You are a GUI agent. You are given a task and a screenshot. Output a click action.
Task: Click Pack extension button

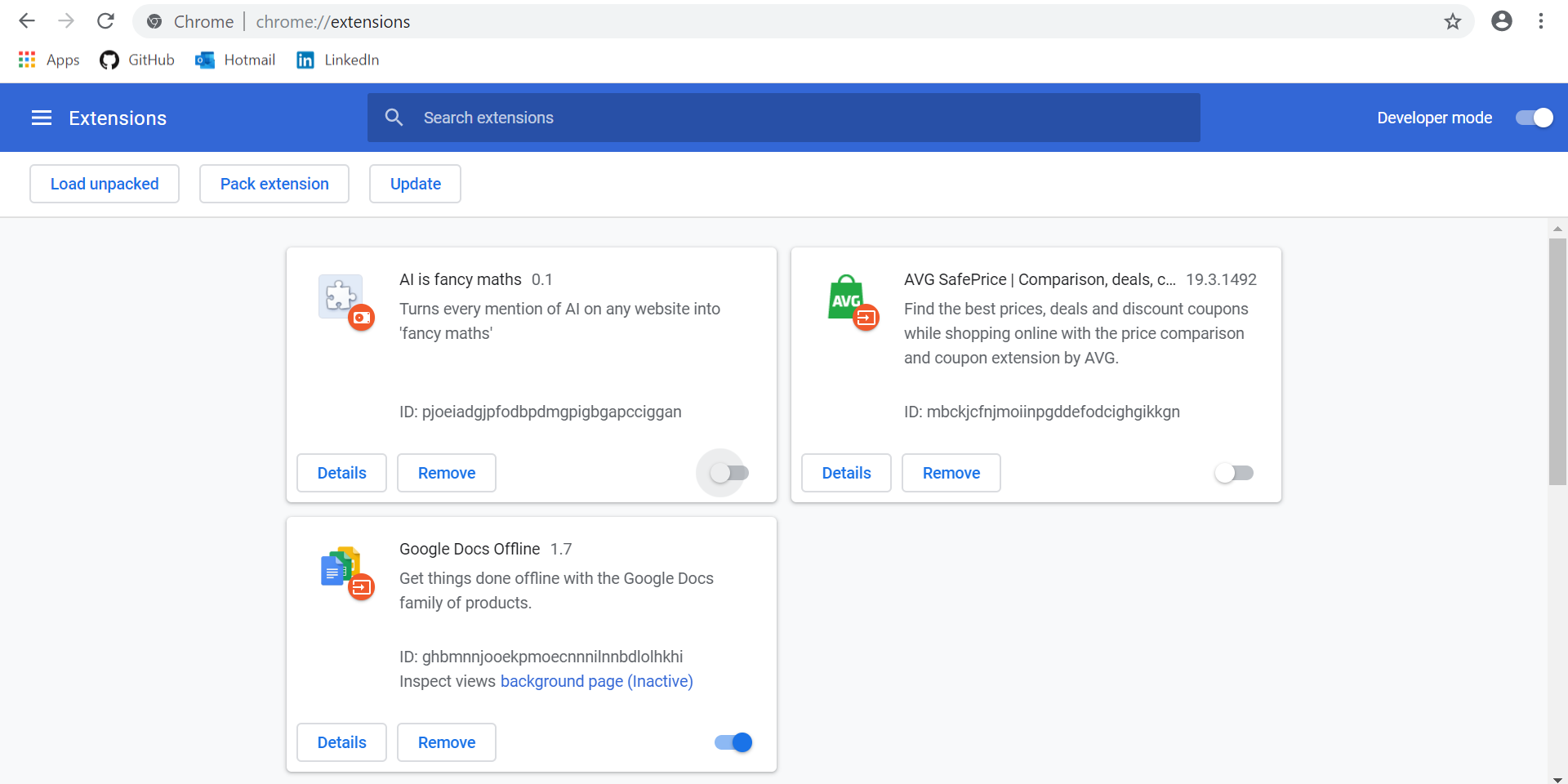click(x=274, y=184)
